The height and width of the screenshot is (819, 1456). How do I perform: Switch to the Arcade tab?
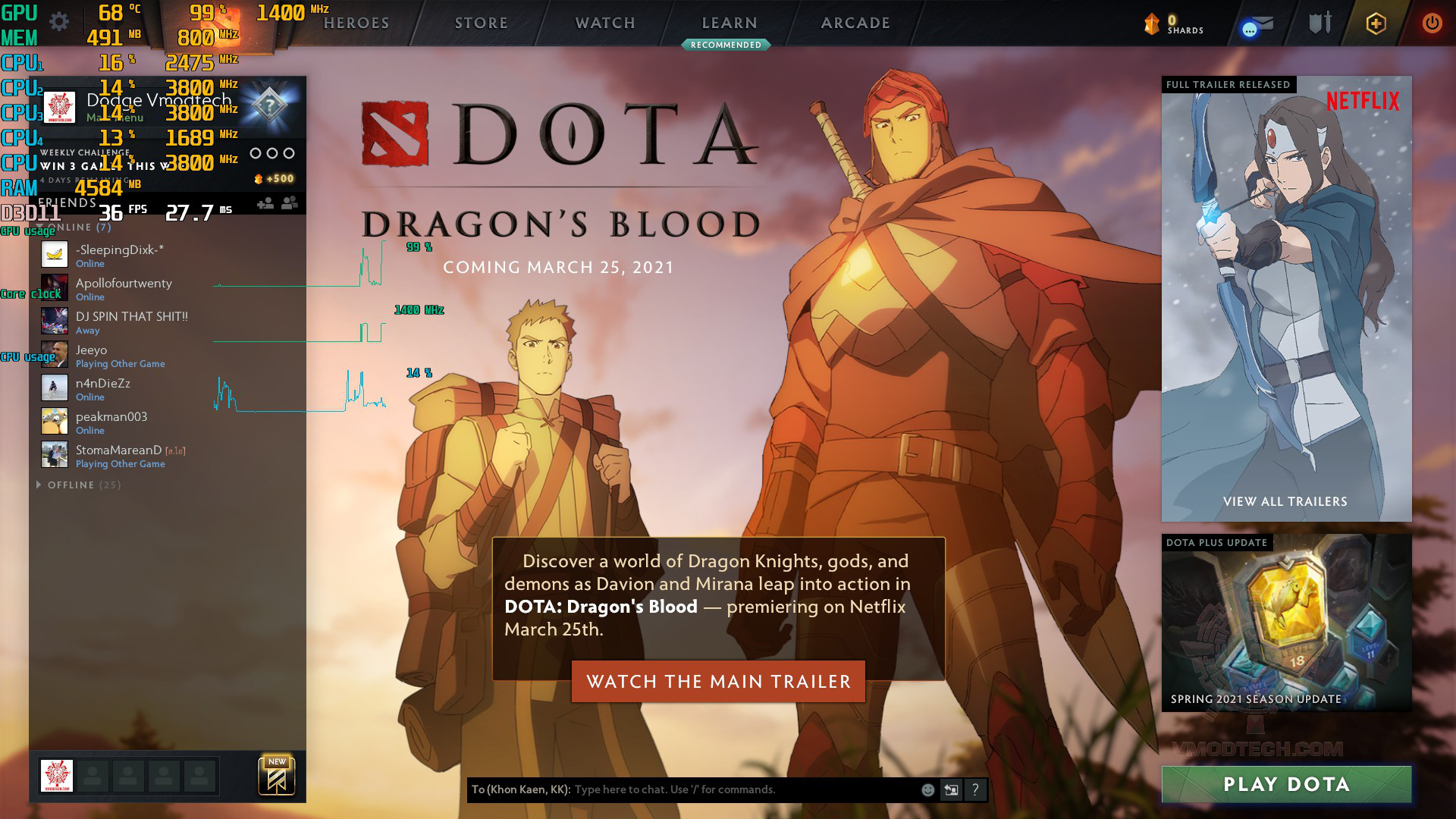click(x=855, y=23)
